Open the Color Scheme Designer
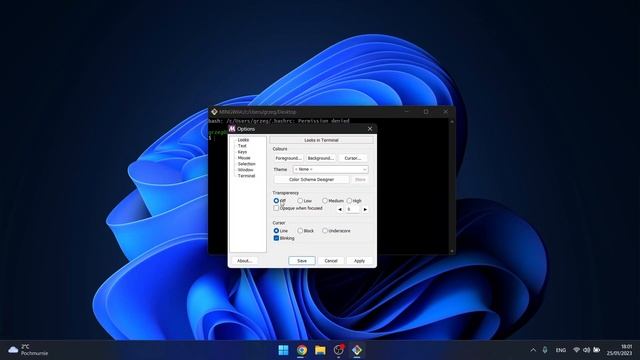Image resolution: width=640 pixels, height=360 pixels. tap(311, 180)
